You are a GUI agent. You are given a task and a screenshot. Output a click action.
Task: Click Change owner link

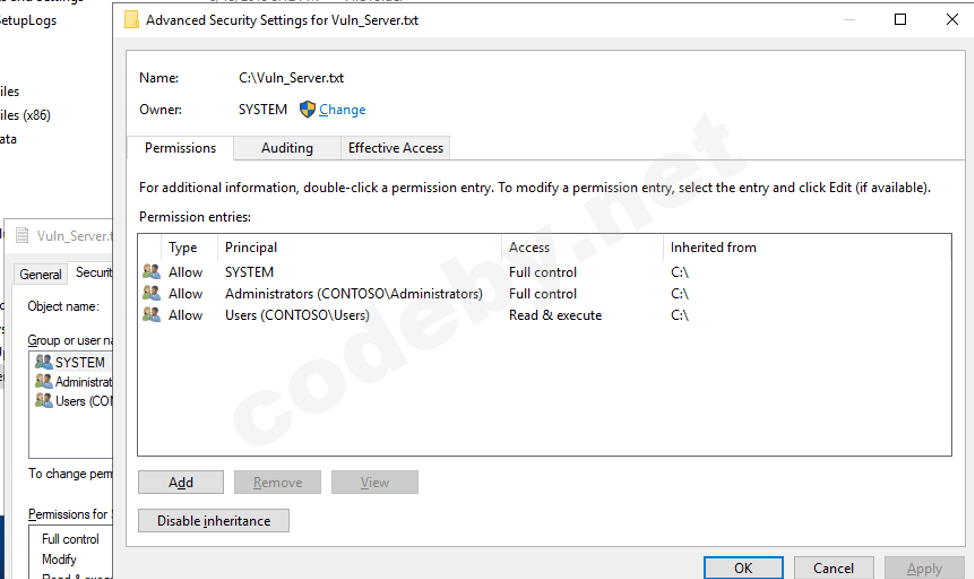342,110
